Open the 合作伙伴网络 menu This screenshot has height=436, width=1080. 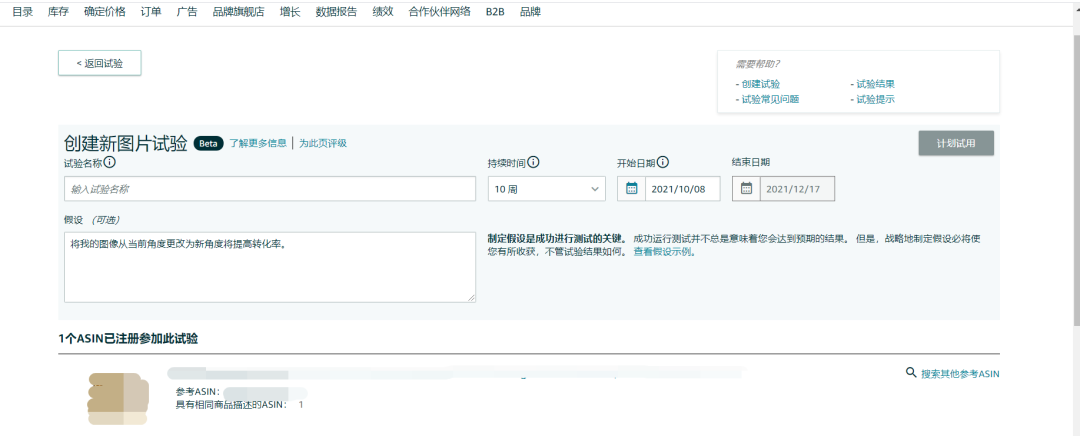(439, 12)
